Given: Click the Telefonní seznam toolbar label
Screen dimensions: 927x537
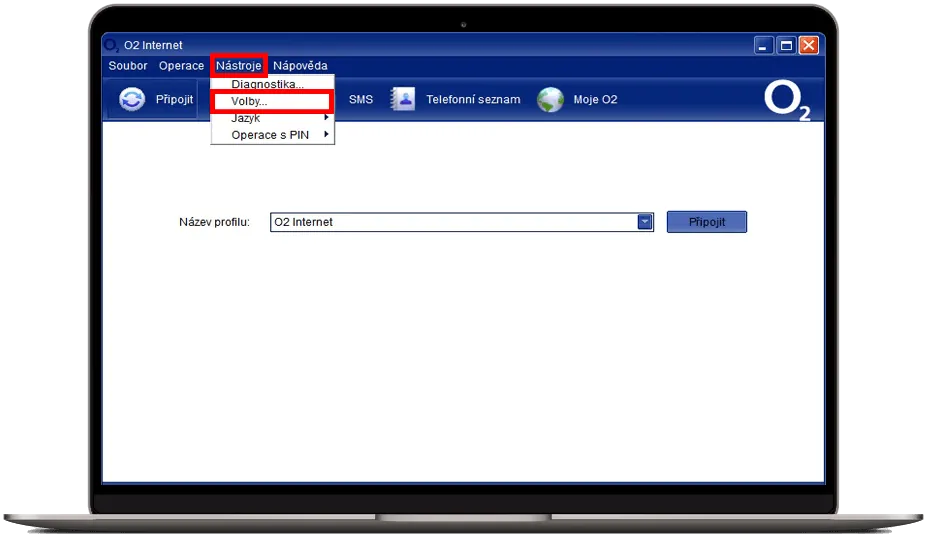Looking at the screenshot, I should pyautogui.click(x=473, y=99).
